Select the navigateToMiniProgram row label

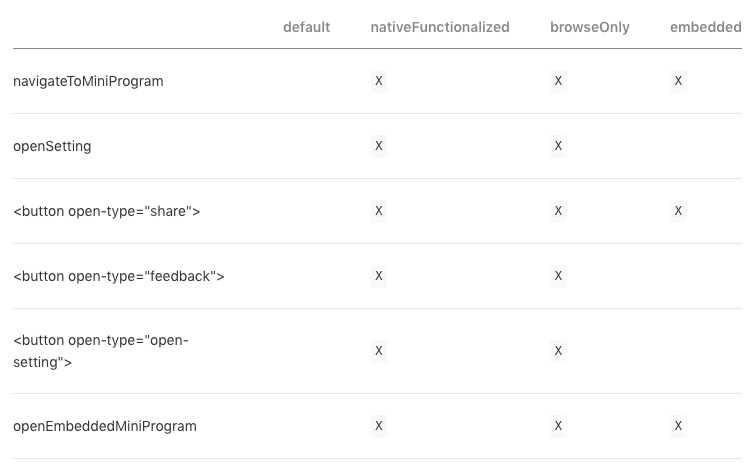click(88, 81)
